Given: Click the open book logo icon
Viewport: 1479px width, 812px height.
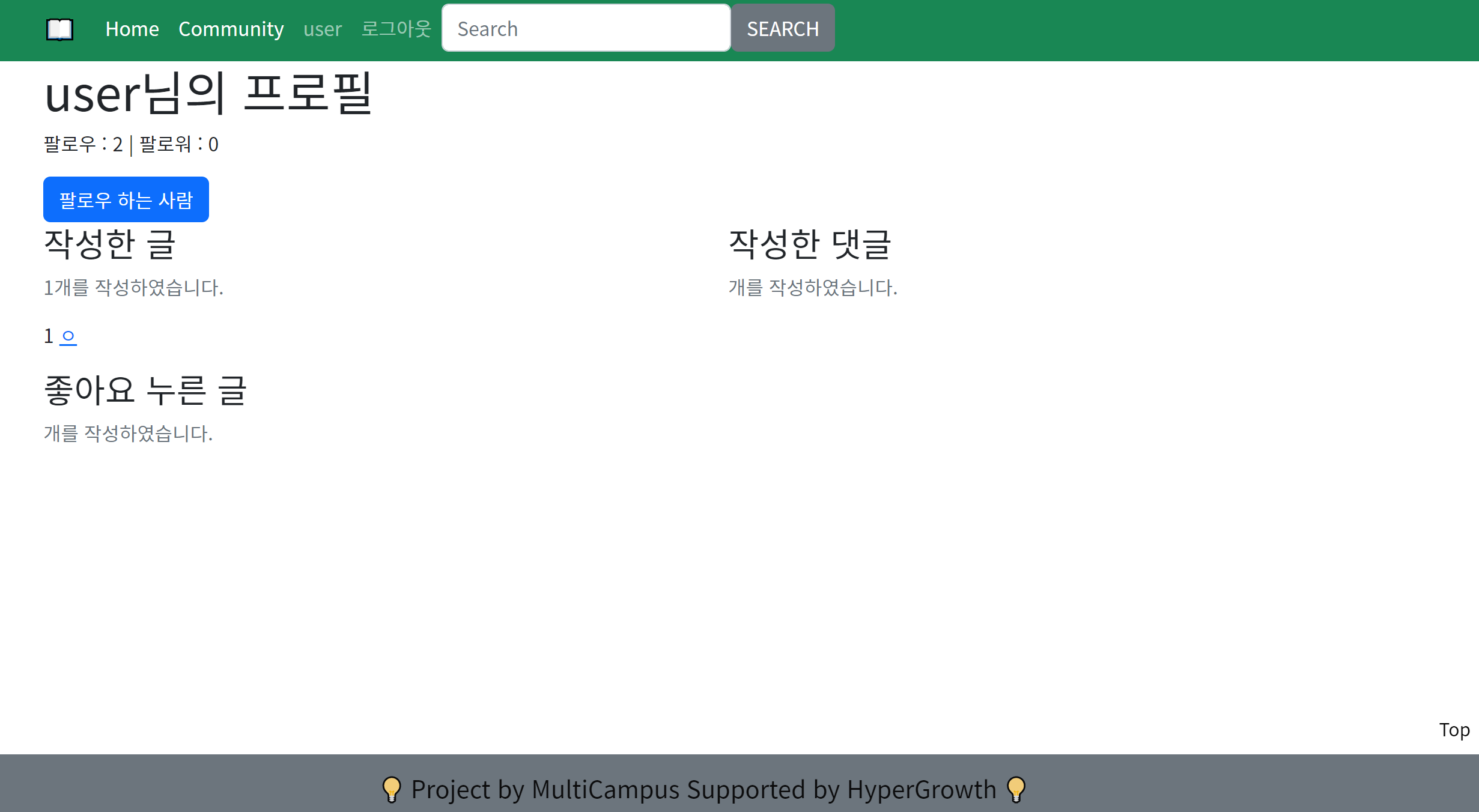Looking at the screenshot, I should (59, 29).
